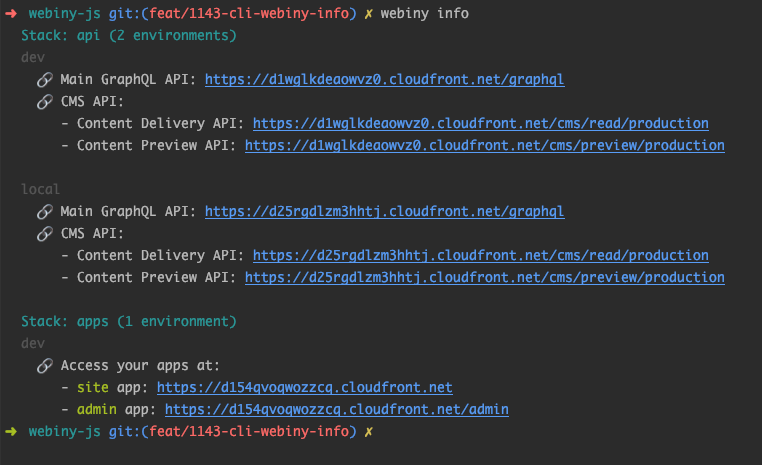Click yellow ✗ symbol before webiny info command
Viewport: 762px width, 465px height.
click(369, 13)
